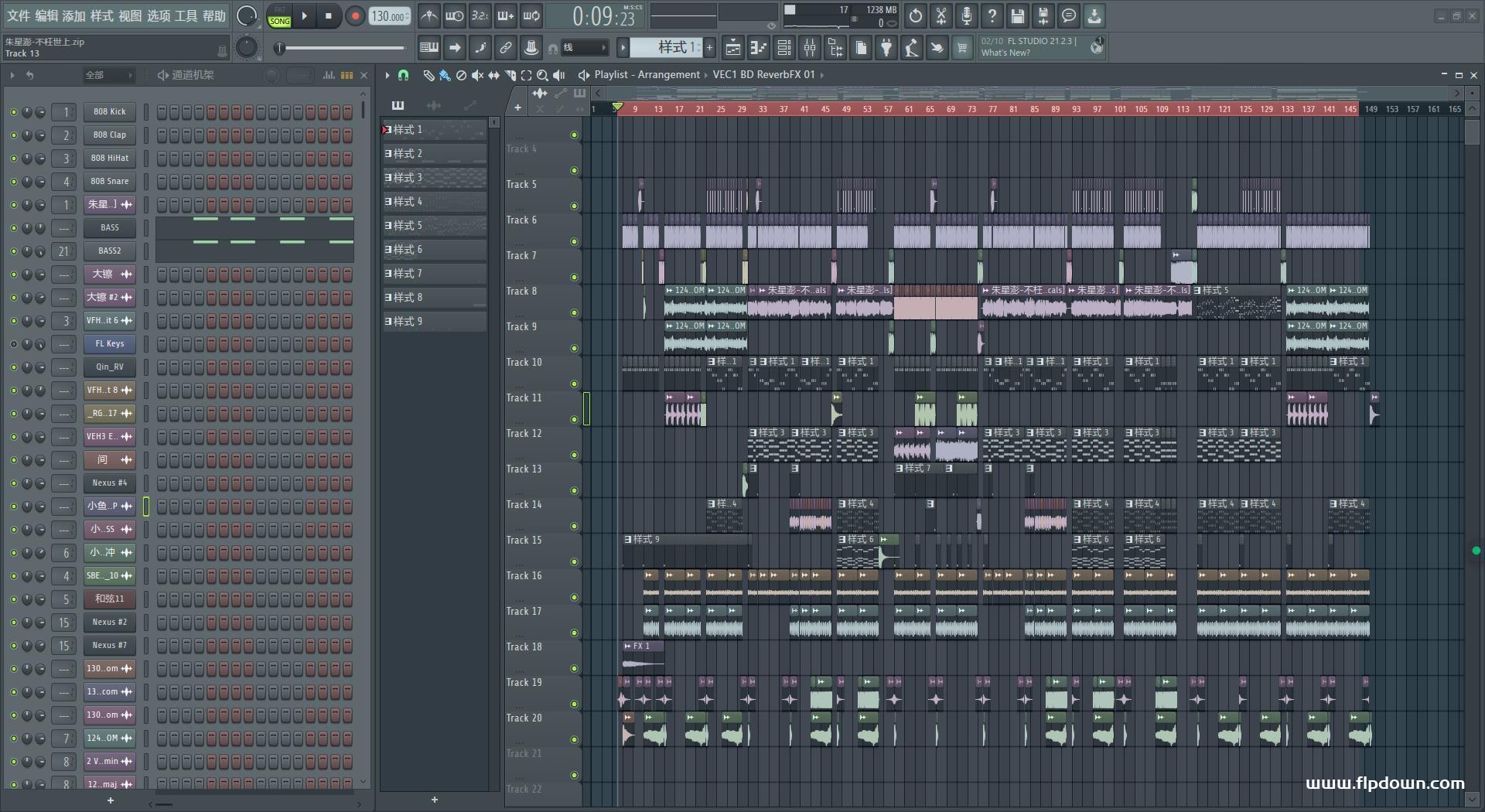Image resolution: width=1485 pixels, height=812 pixels.
Task: Click the Play button in transport
Action: (304, 15)
